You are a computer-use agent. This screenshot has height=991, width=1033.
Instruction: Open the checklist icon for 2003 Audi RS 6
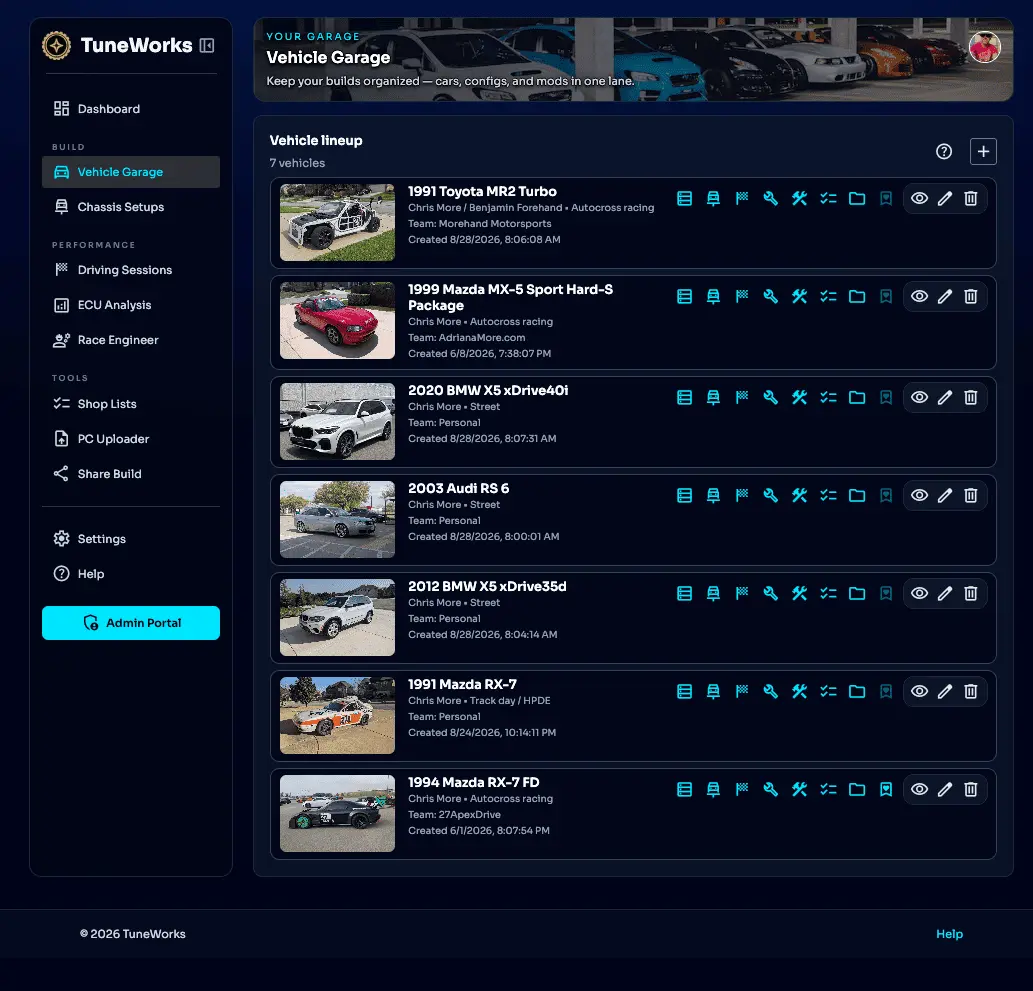(x=828, y=496)
